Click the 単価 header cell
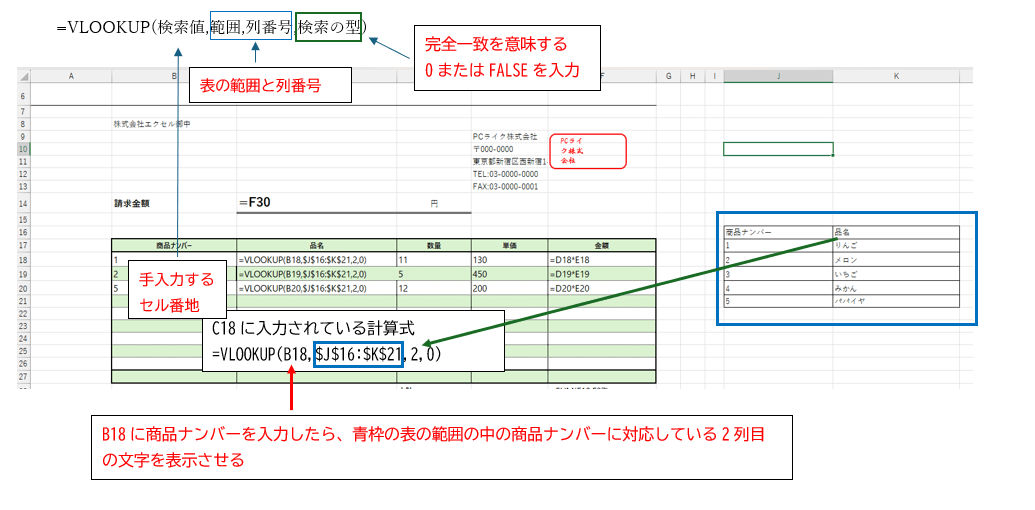 509,245
